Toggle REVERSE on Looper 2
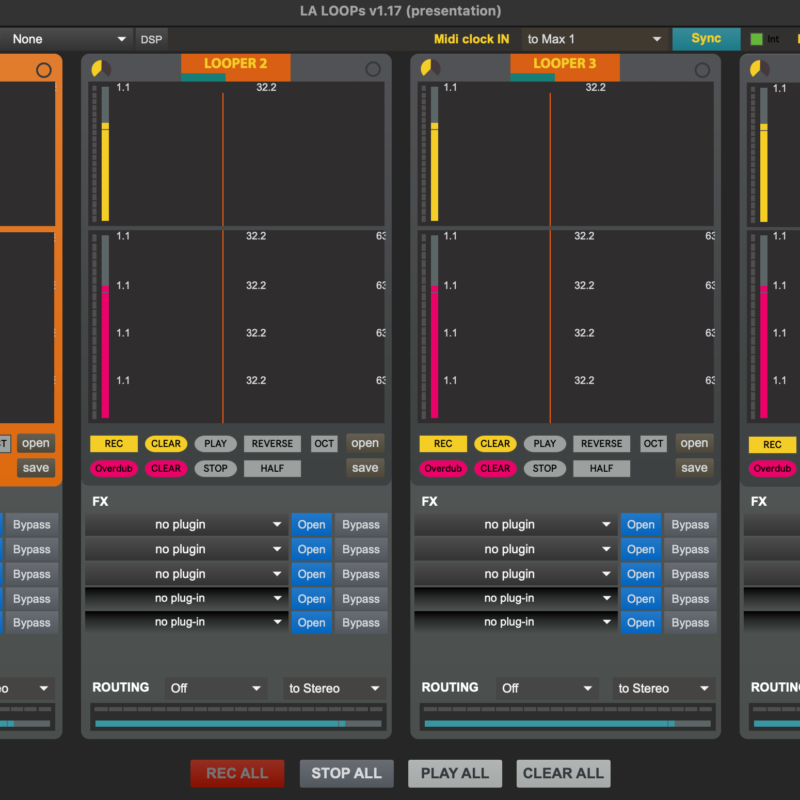Image resolution: width=800 pixels, height=800 pixels. click(x=272, y=444)
